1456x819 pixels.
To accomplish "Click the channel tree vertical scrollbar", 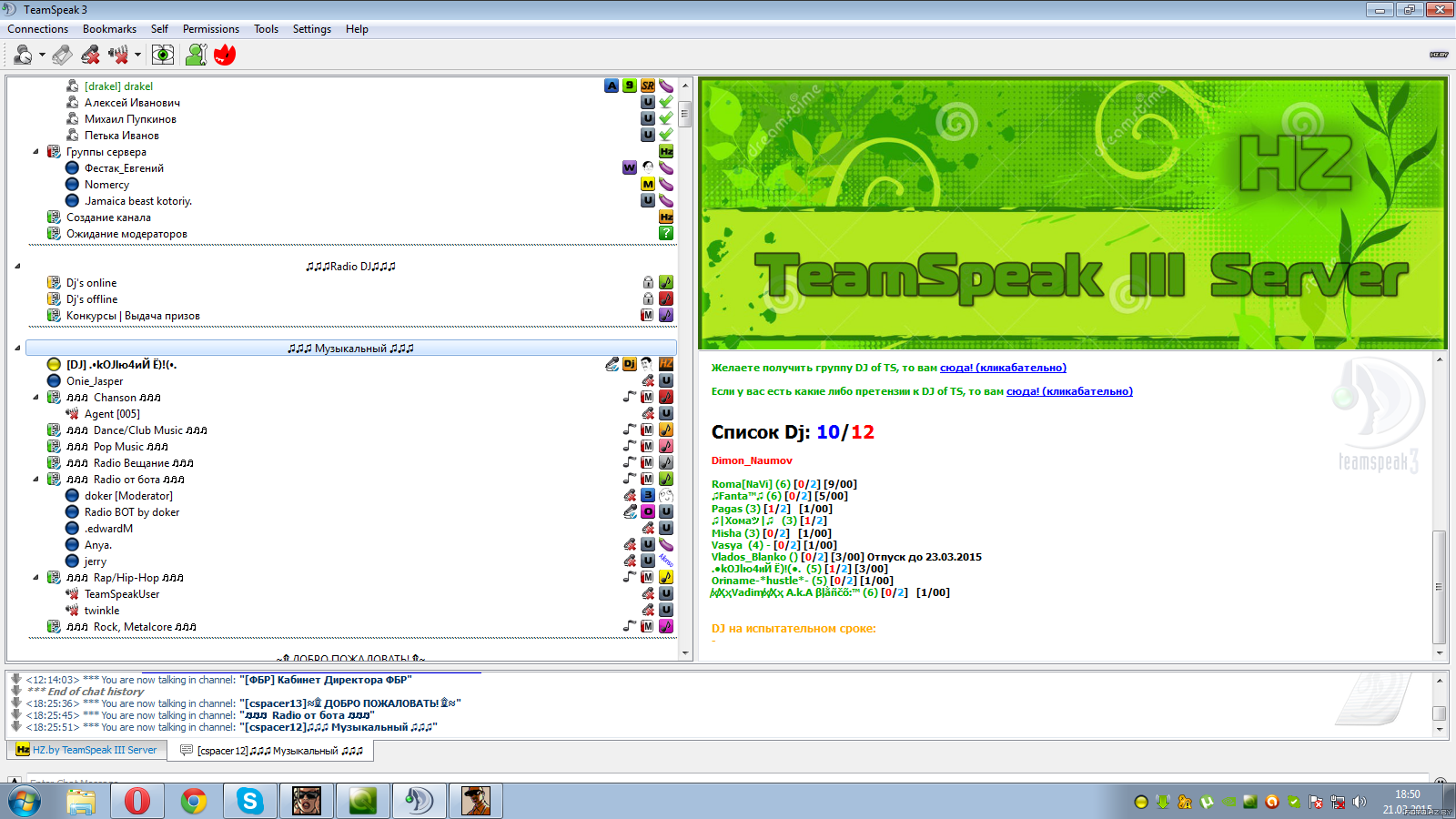I will (685, 368).
